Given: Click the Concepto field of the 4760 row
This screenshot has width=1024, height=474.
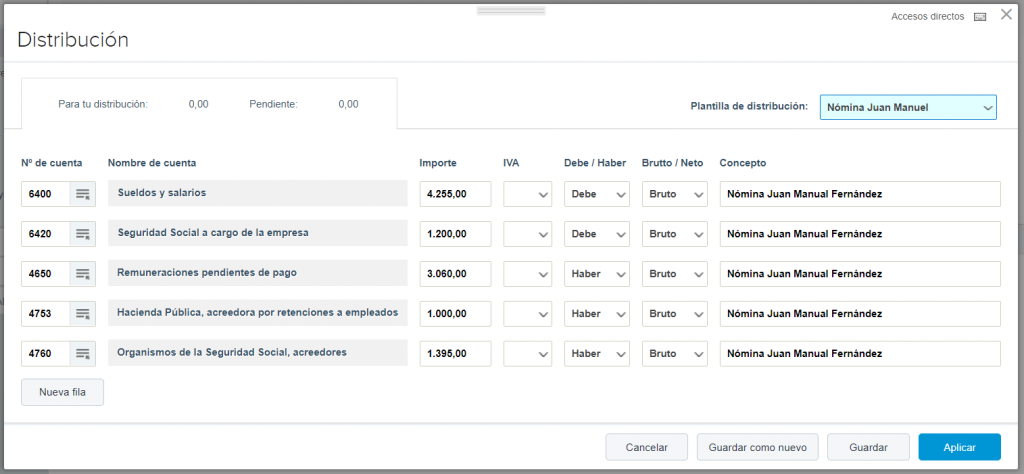Looking at the screenshot, I should tap(860, 354).
